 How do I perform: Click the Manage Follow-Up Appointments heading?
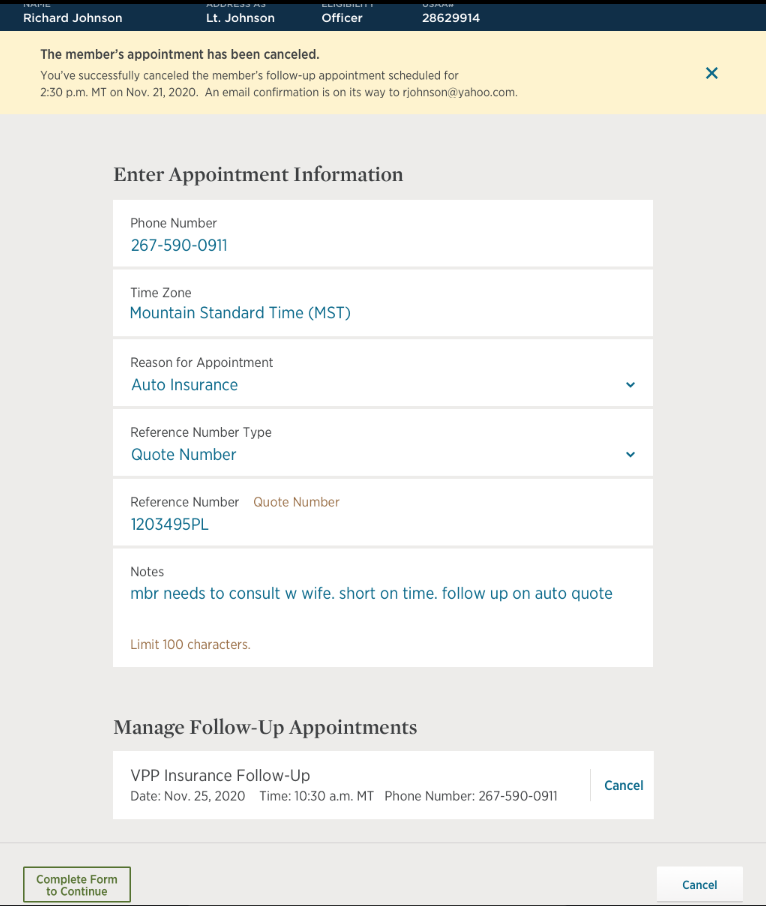[x=265, y=727]
